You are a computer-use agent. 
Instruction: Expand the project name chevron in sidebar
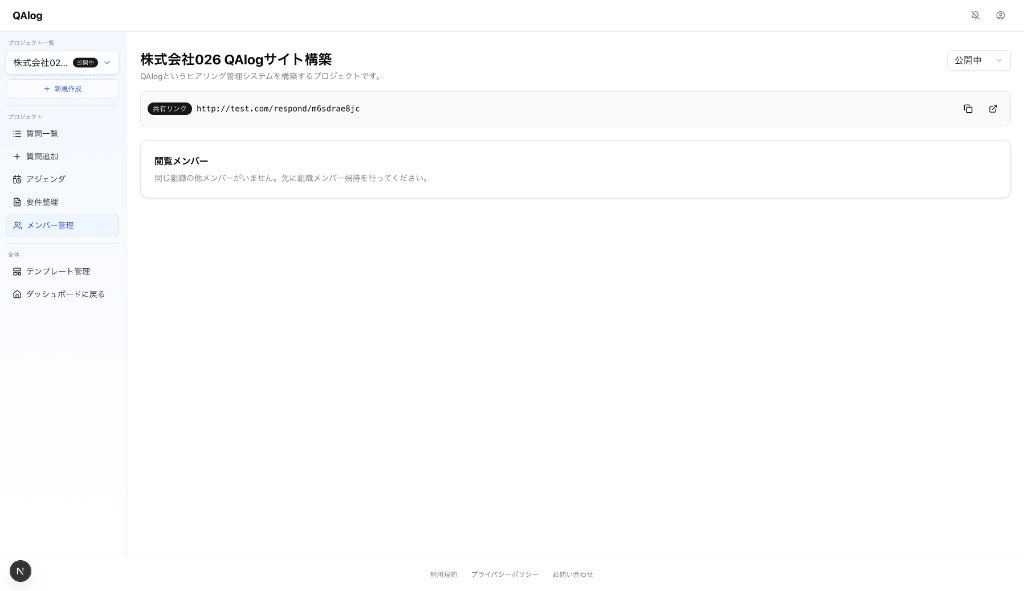coord(107,62)
